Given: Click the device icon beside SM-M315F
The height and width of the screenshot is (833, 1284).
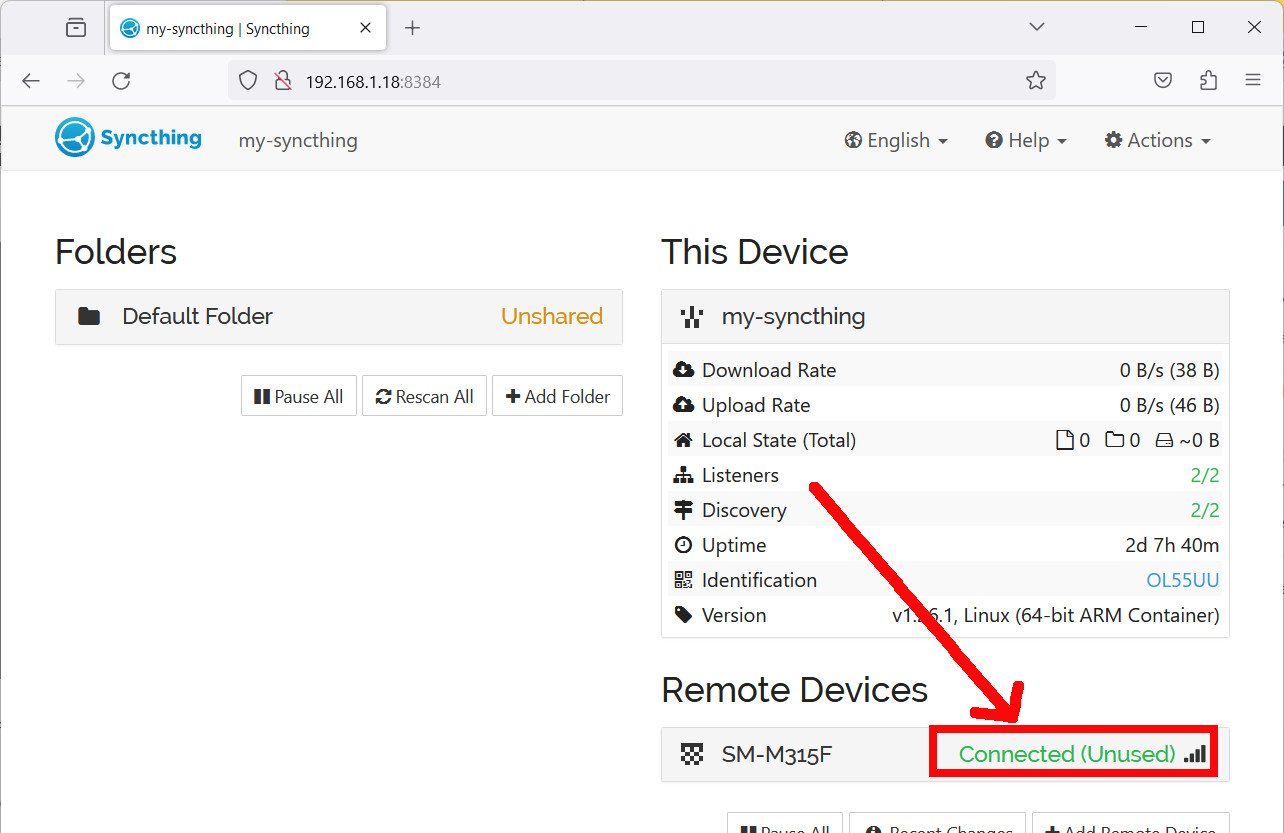Looking at the screenshot, I should [692, 753].
